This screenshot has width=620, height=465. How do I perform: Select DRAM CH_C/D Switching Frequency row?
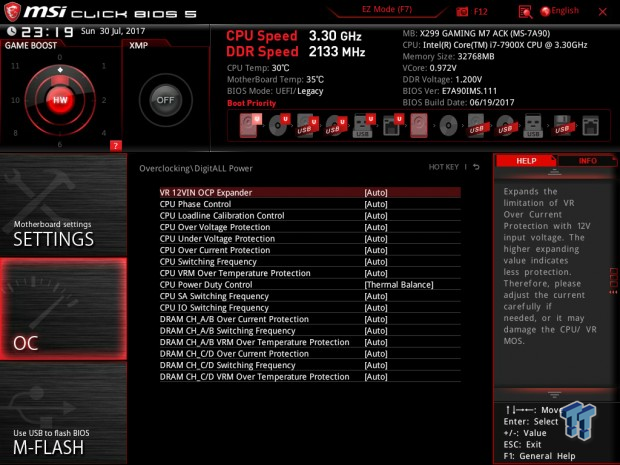[310, 365]
